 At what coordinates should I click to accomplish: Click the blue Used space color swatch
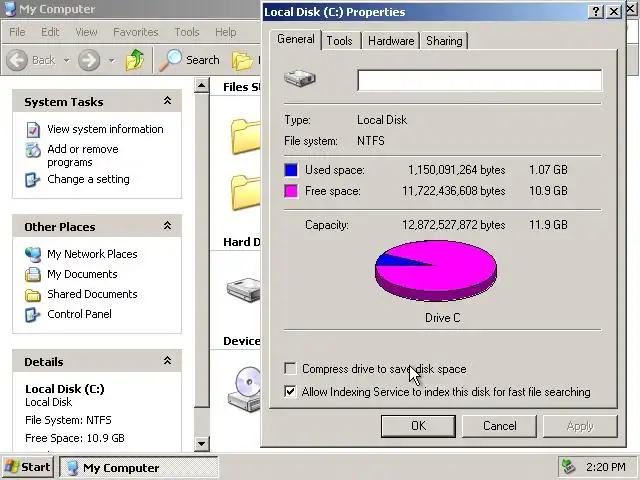coord(291,170)
